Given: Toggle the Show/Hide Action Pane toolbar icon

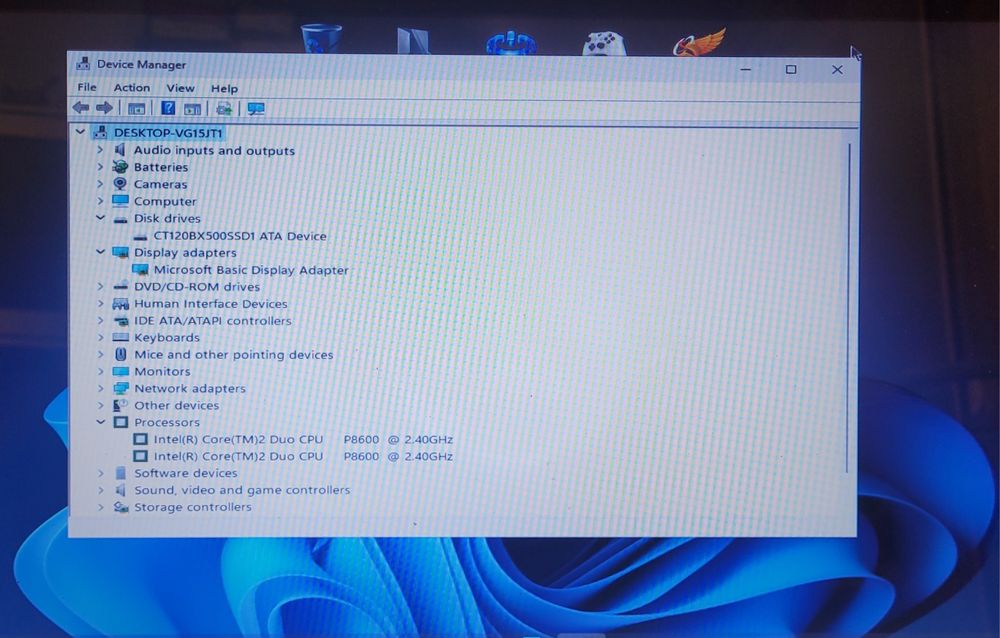Looking at the screenshot, I should [x=193, y=108].
